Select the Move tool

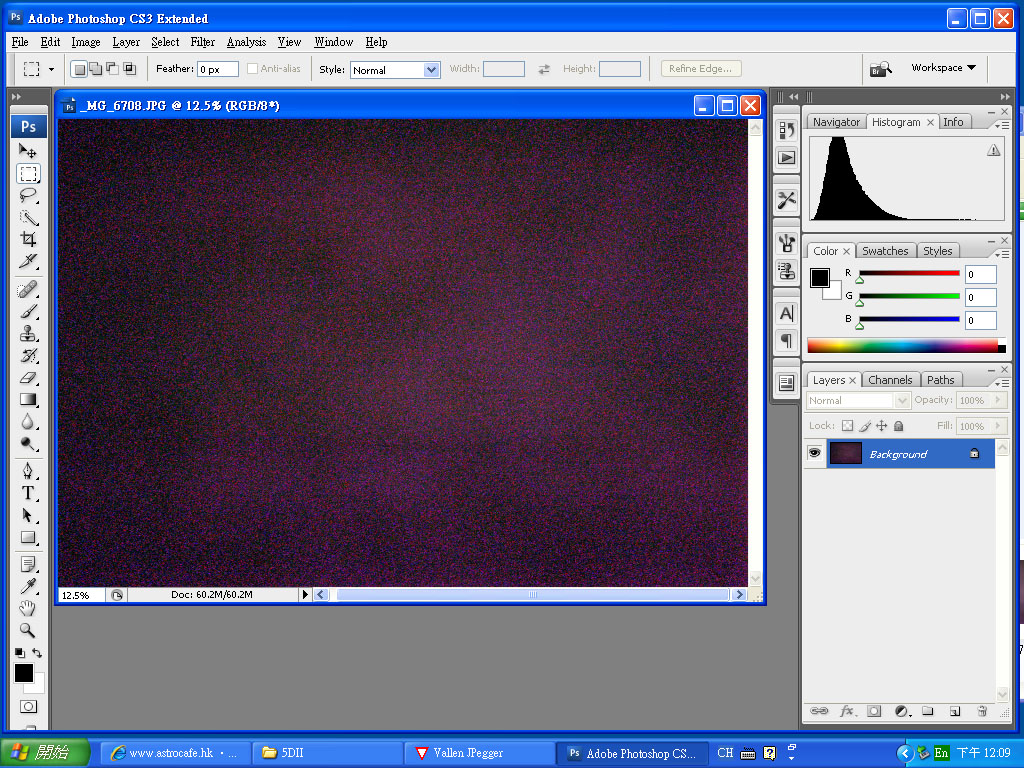coord(28,151)
